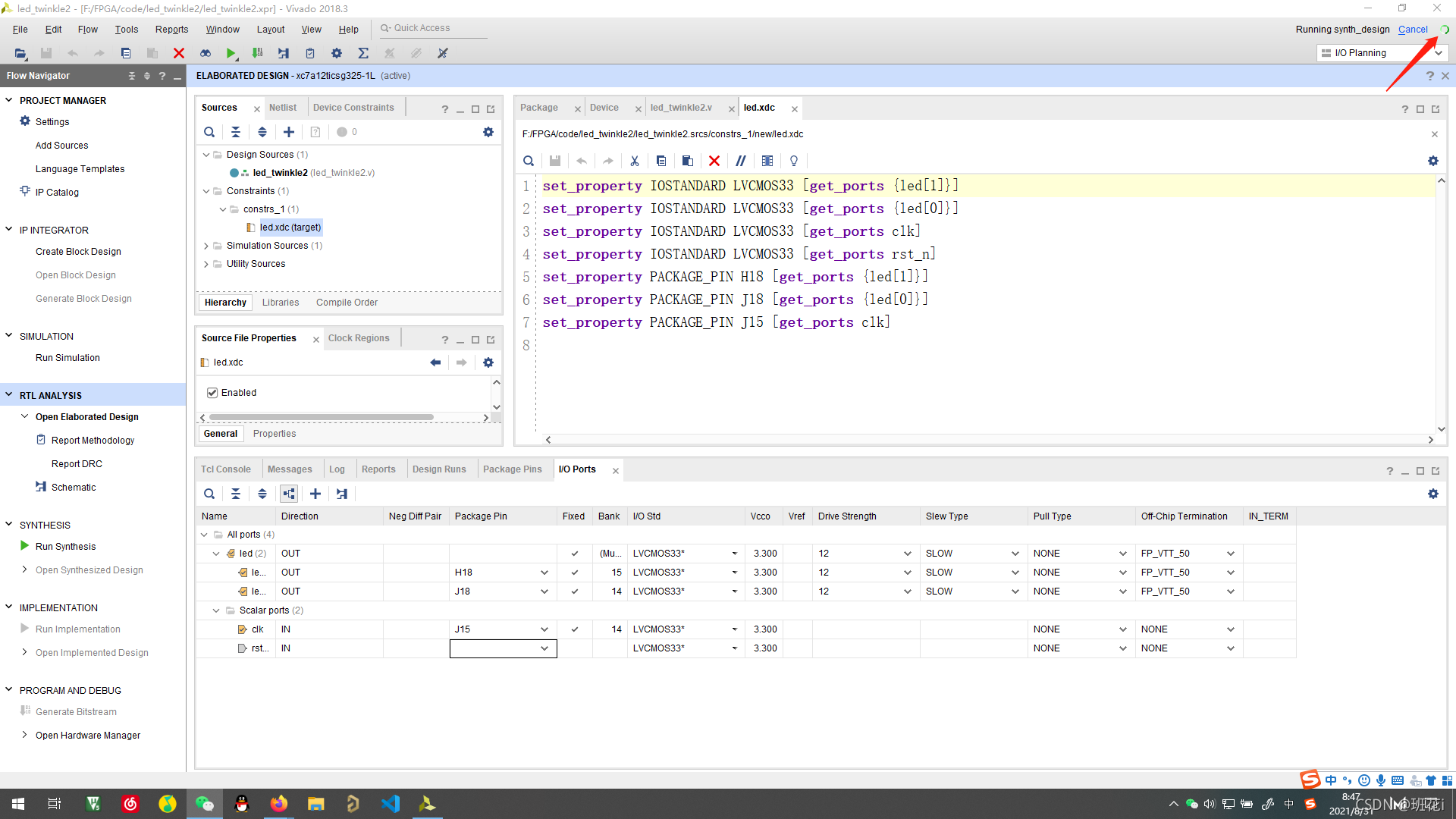The width and height of the screenshot is (1456, 819).
Task: Click the group by interface icon in I/O Ports
Action: (x=289, y=494)
